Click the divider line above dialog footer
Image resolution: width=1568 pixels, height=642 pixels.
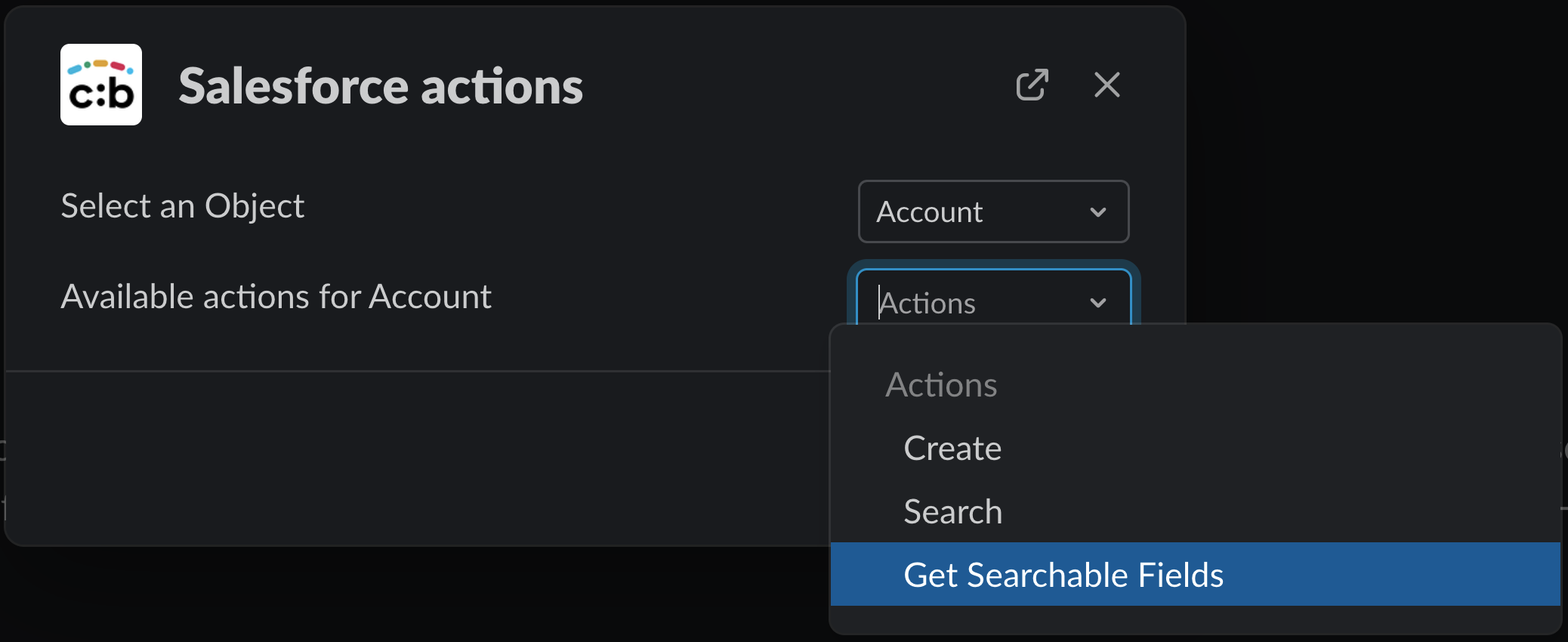click(415, 371)
